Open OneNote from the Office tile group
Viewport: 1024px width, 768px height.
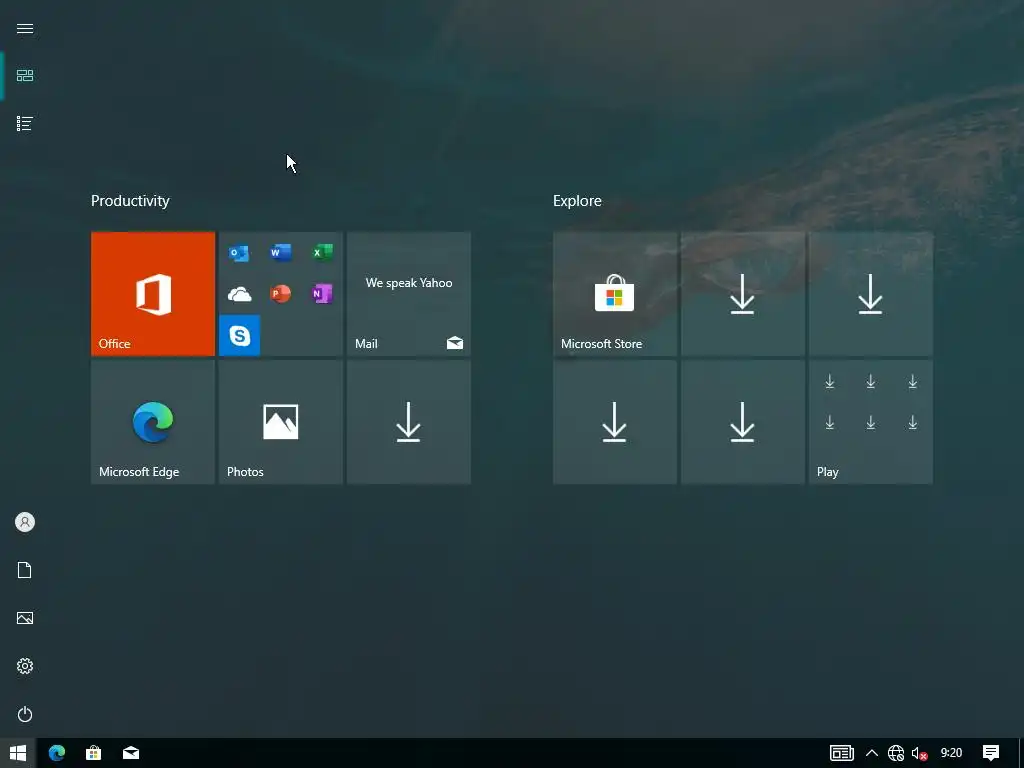click(323, 294)
